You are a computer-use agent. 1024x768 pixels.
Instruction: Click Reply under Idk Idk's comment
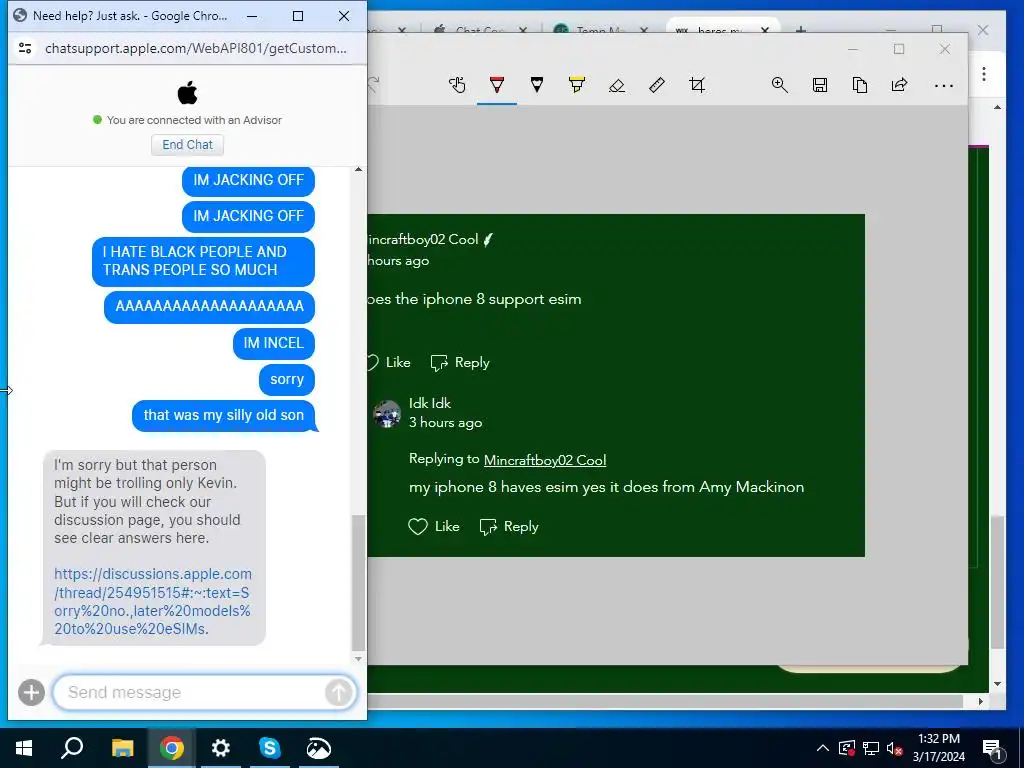pos(509,526)
